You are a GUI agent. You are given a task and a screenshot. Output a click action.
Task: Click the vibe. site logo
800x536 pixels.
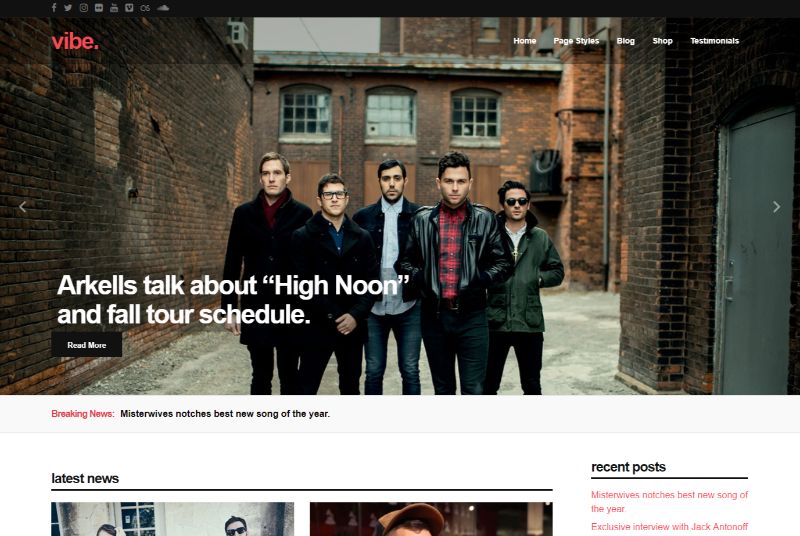[75, 41]
